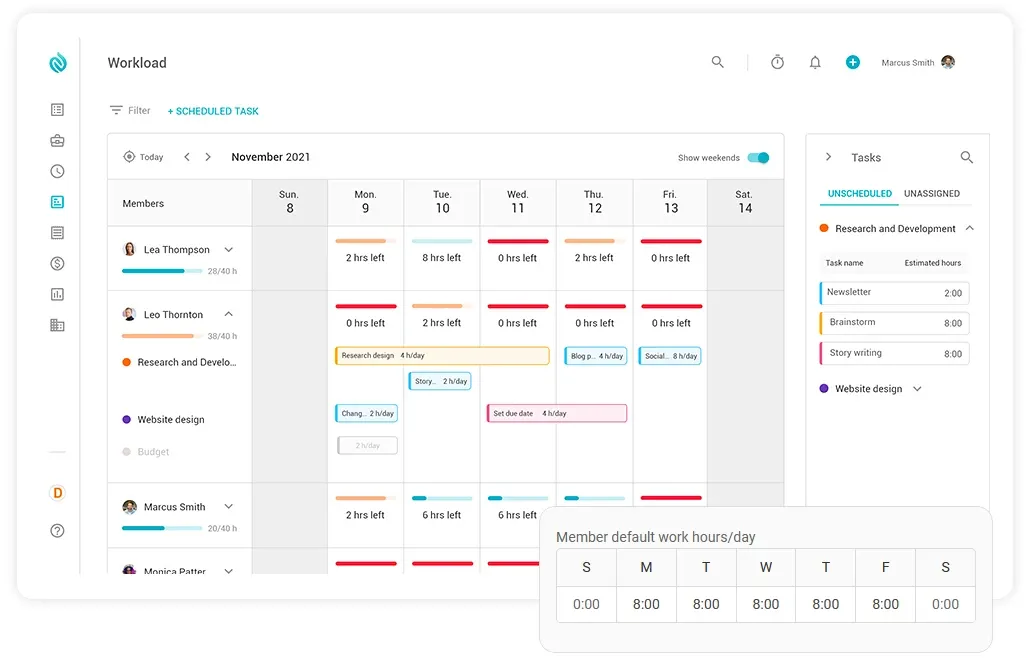Click the November 2021 month label
The height and width of the screenshot is (669, 1029).
tap(270, 157)
